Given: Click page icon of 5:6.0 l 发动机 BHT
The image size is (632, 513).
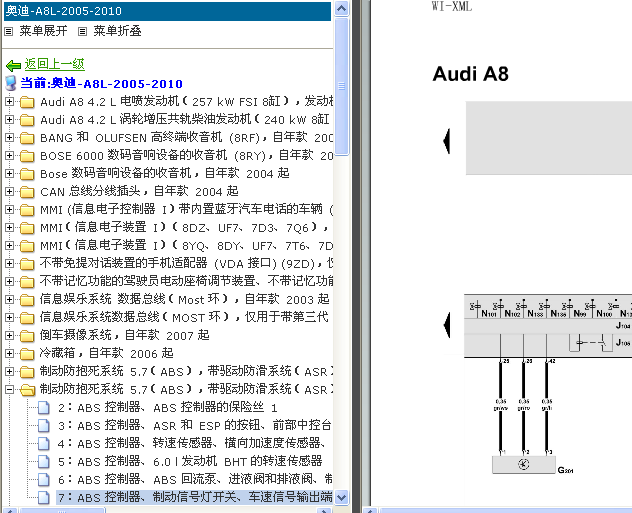Looking at the screenshot, I should tap(44, 461).
